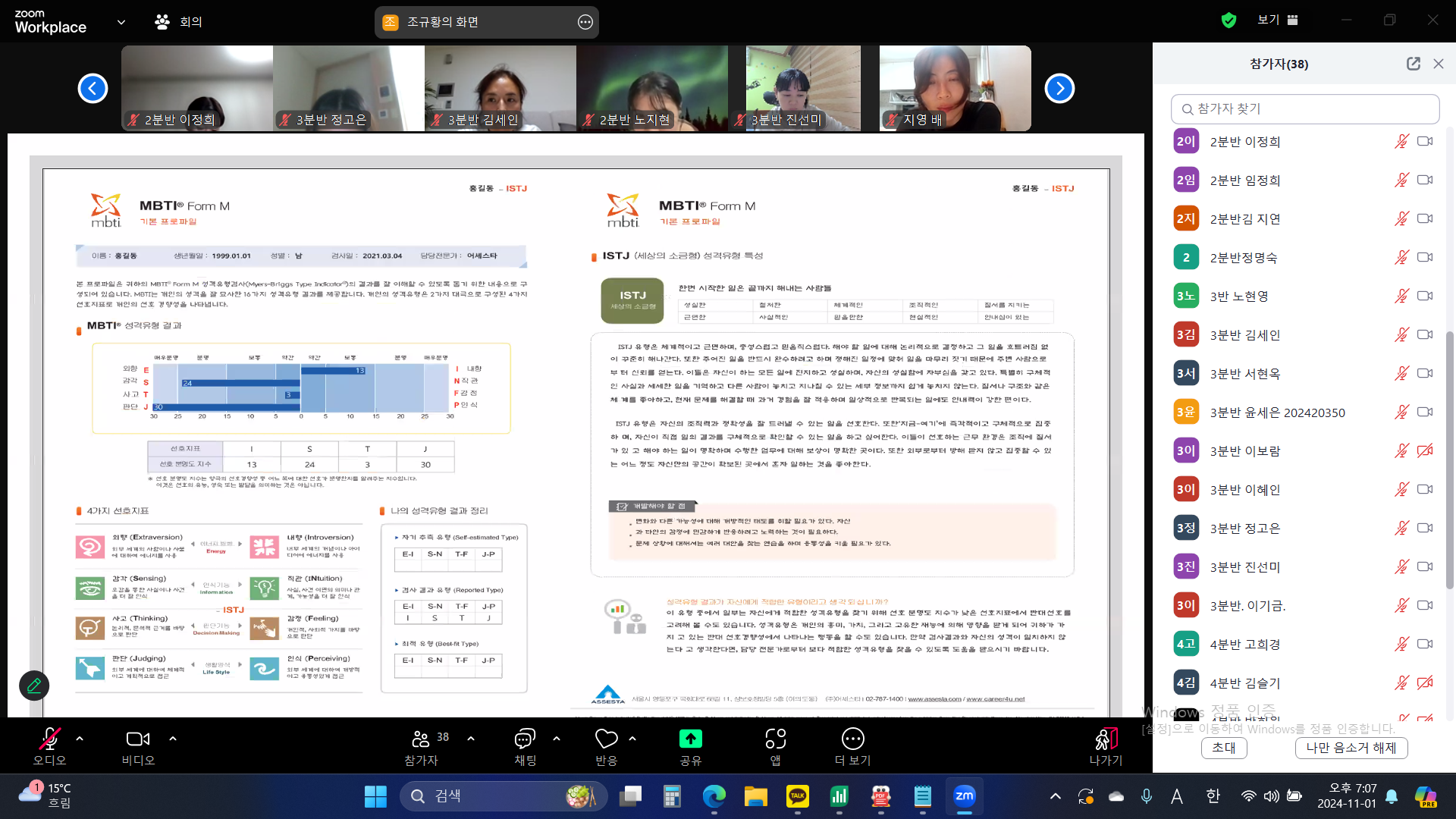Click the green 공유 share screen icon
Viewport: 1456px width, 819px height.
pos(690,739)
